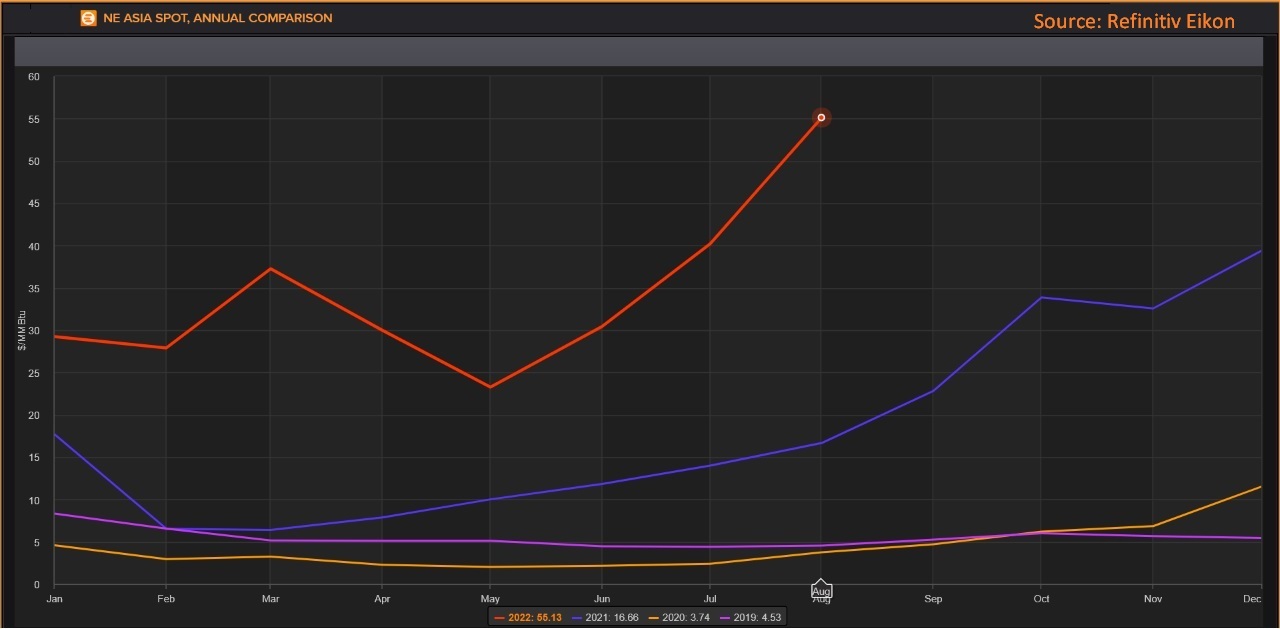Image resolution: width=1280 pixels, height=629 pixels.
Task: Click the highlighted August 2022 data point marker
Action: click(821, 118)
